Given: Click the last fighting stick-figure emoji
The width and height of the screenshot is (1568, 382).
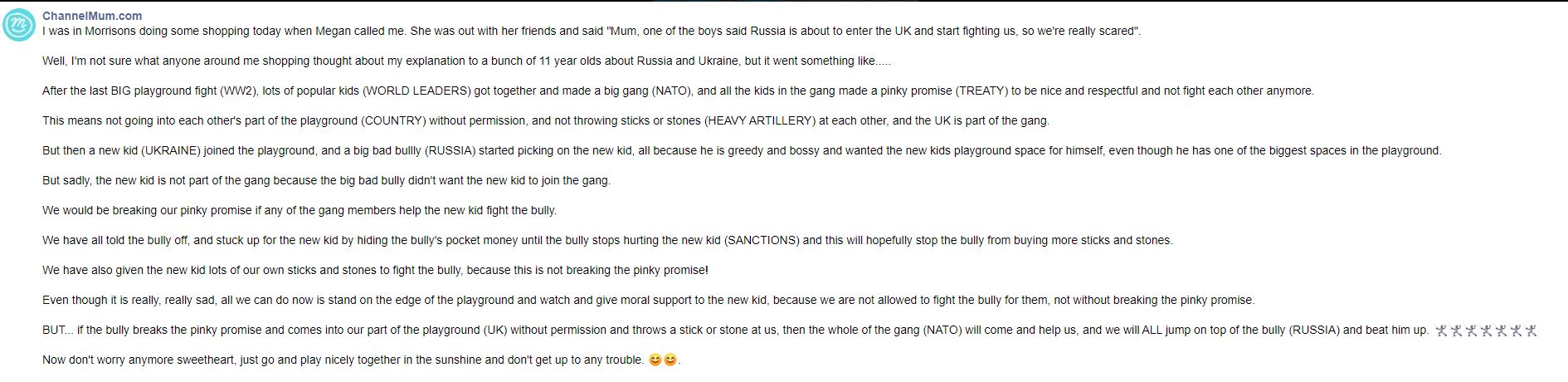Looking at the screenshot, I should point(1531,331).
